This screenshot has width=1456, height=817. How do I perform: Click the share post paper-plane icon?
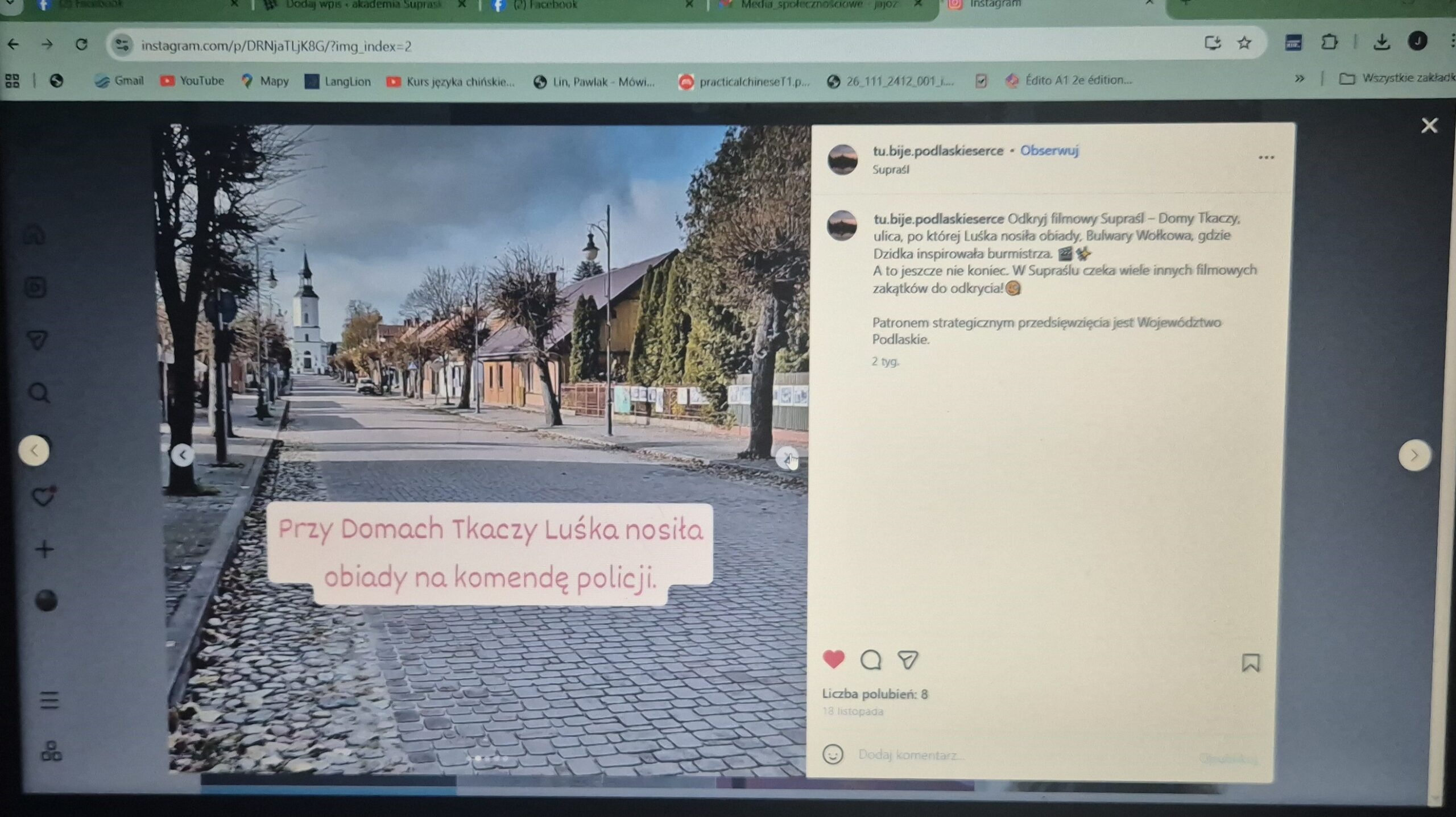click(x=907, y=660)
